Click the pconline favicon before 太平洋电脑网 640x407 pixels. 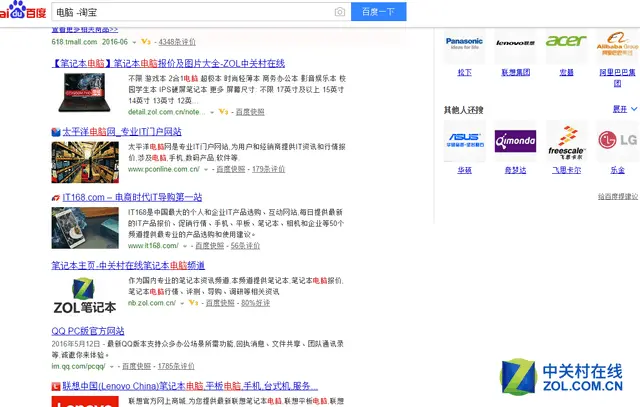(56, 132)
